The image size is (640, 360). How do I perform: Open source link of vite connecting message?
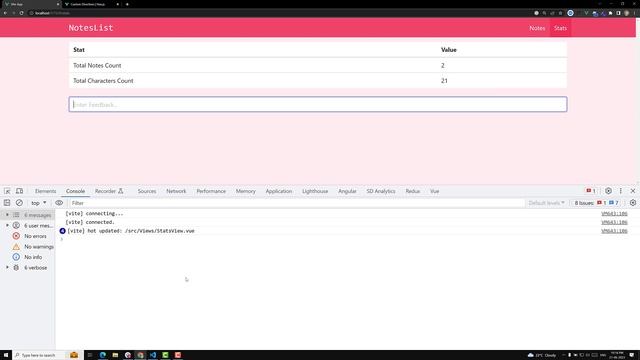614,213
